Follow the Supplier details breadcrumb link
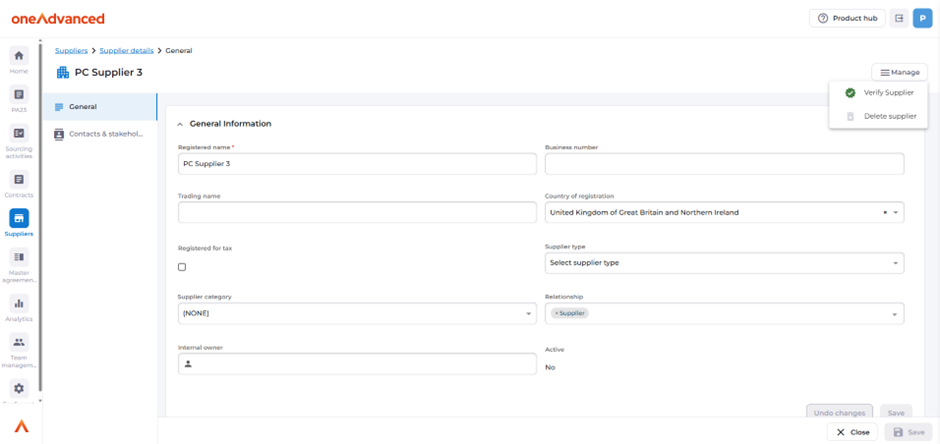 [x=125, y=50]
